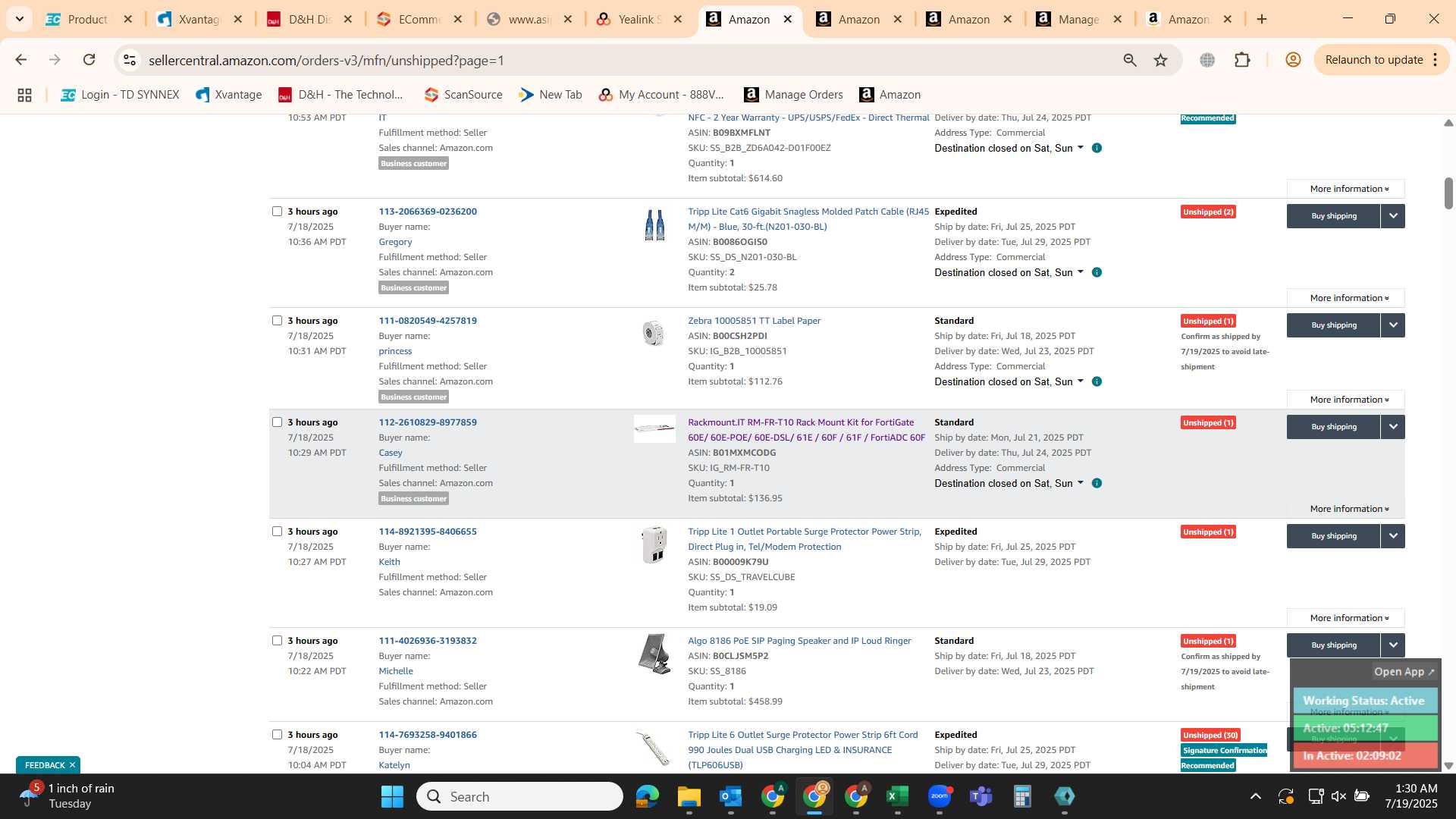Screen dimensions: 1456x819
Task: Select checkbox for order 114-8921395-8406655
Action: 277,532
